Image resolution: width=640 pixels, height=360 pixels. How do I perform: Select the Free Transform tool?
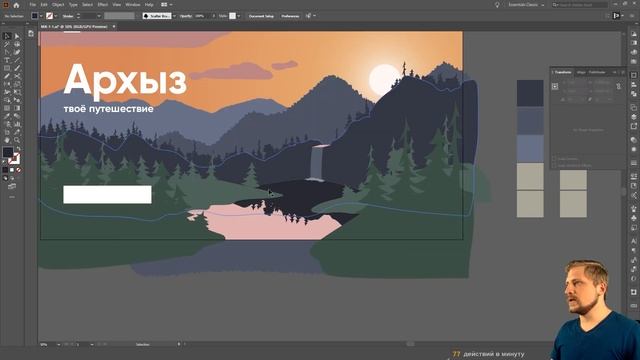17,92
